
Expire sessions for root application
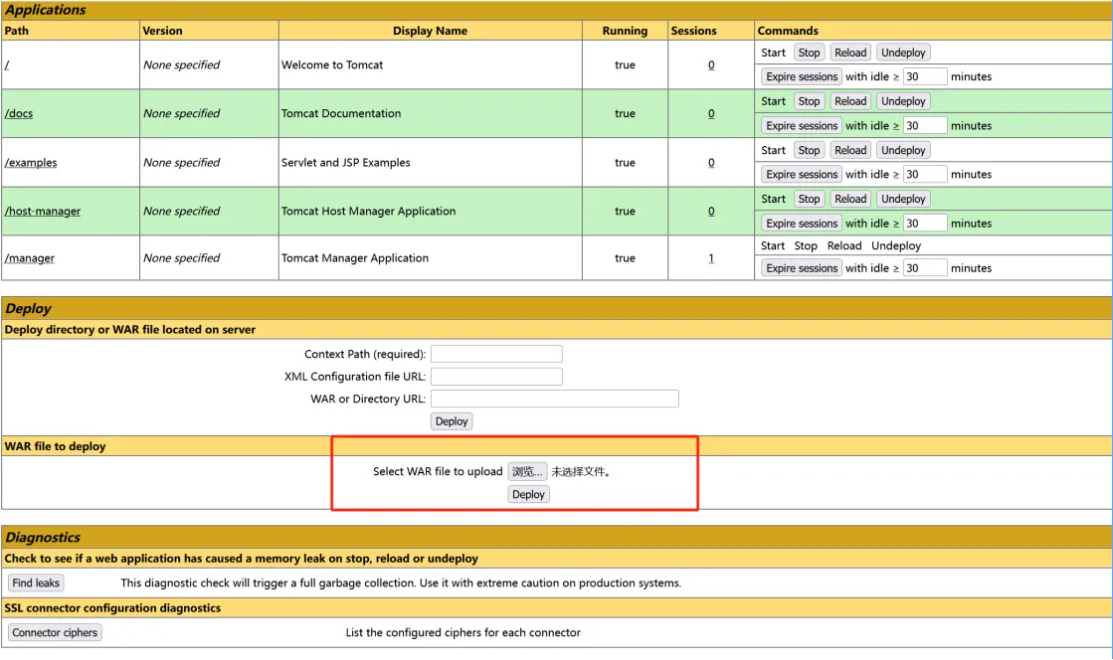pyautogui.click(x=801, y=77)
